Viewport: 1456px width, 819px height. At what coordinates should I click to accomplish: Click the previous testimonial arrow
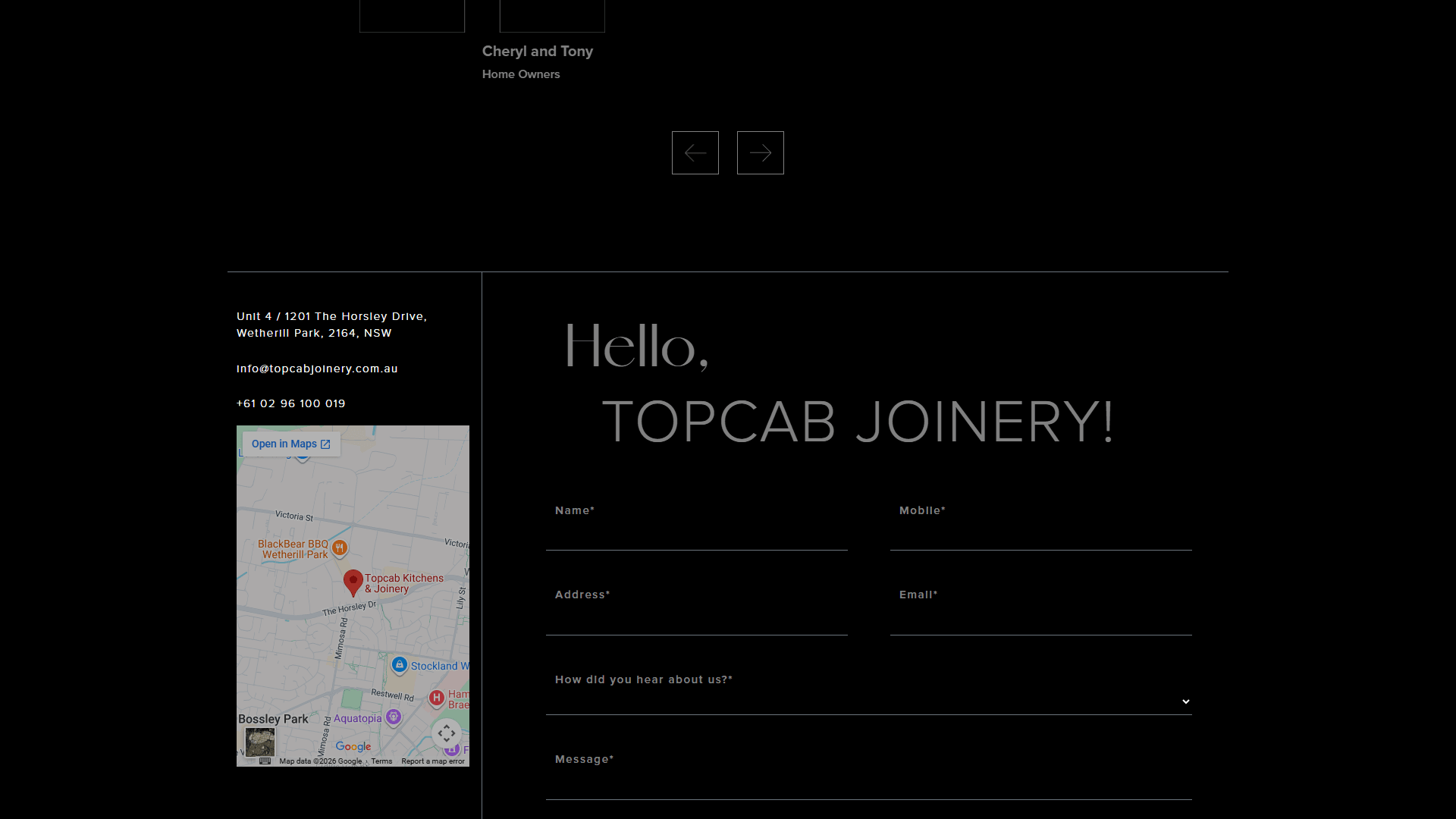[695, 153]
